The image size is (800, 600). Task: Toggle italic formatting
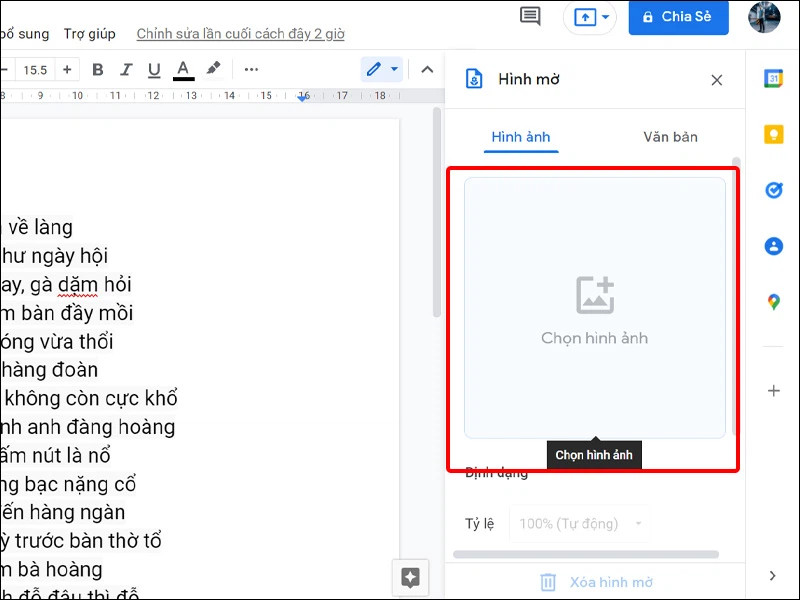point(126,69)
